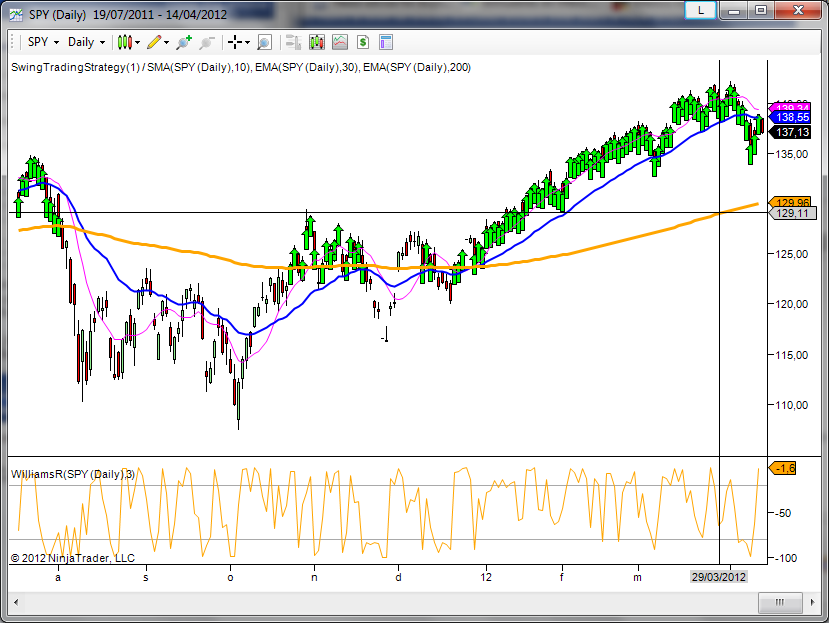Open the chart properties icon
Viewport: 829px width, 623px height.
(386, 42)
